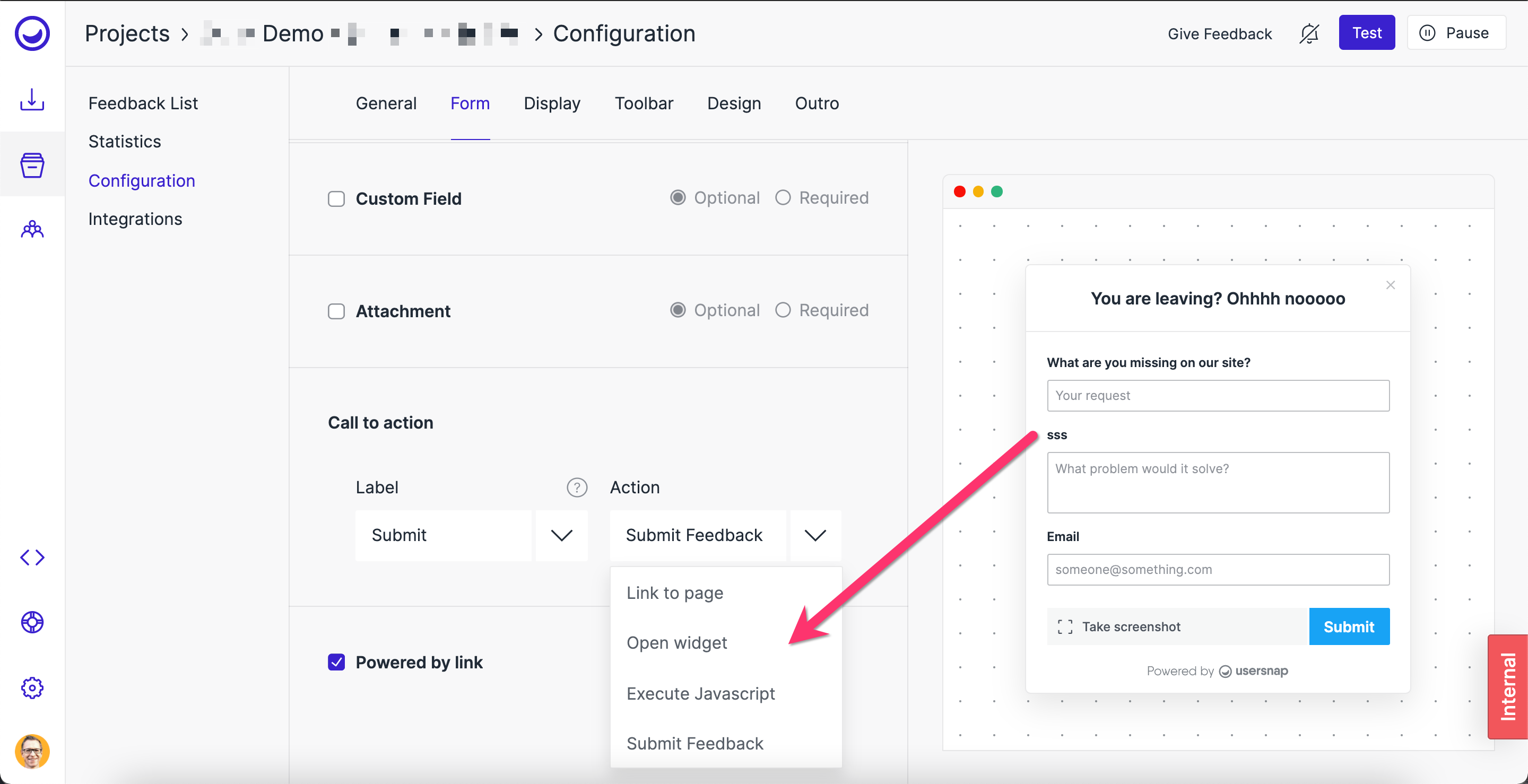Select Optional for Attachment
1528x784 pixels.
point(678,310)
